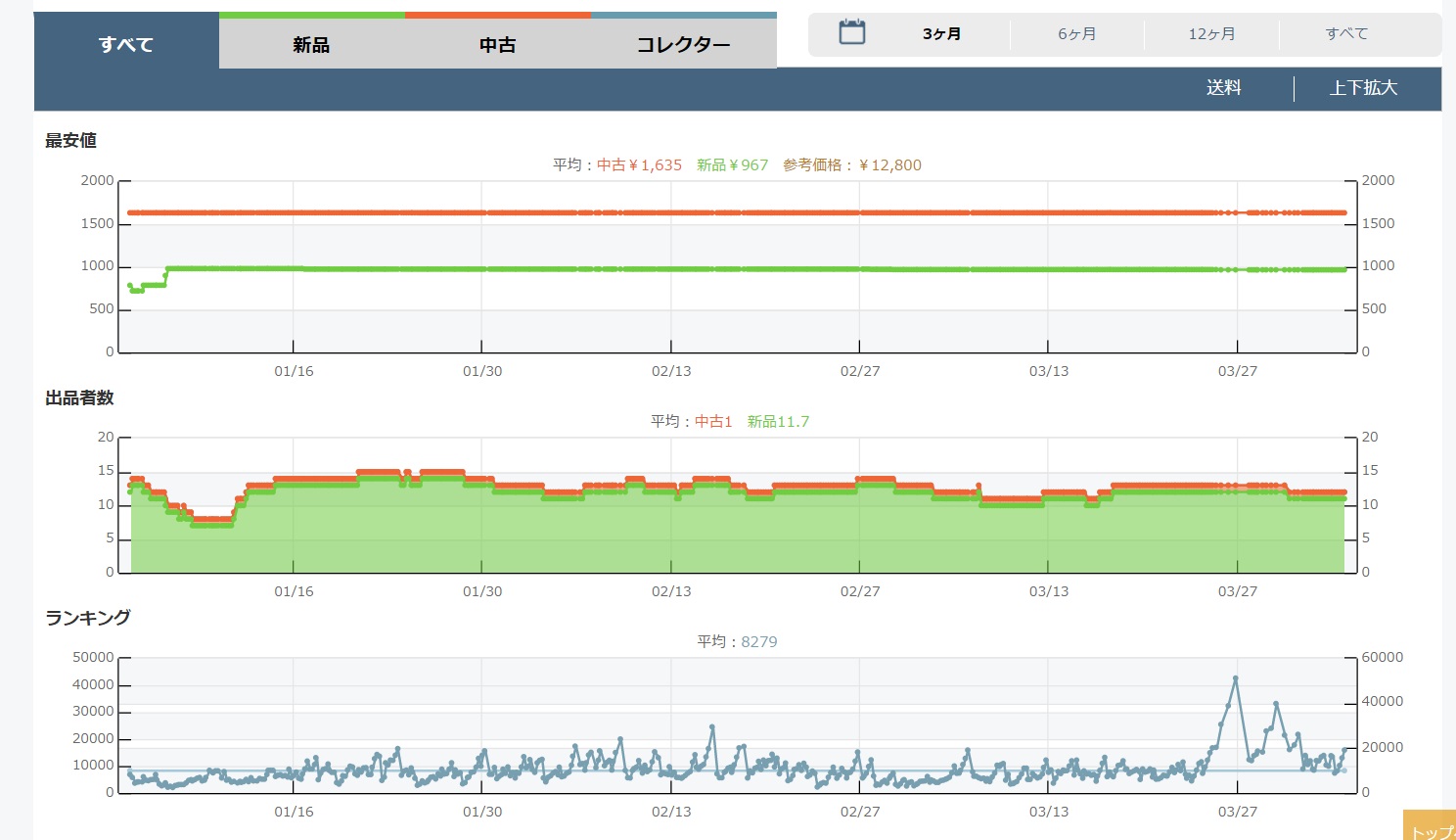
Task: Click the orange used-price line in 最安値 chart
Action: (736, 212)
